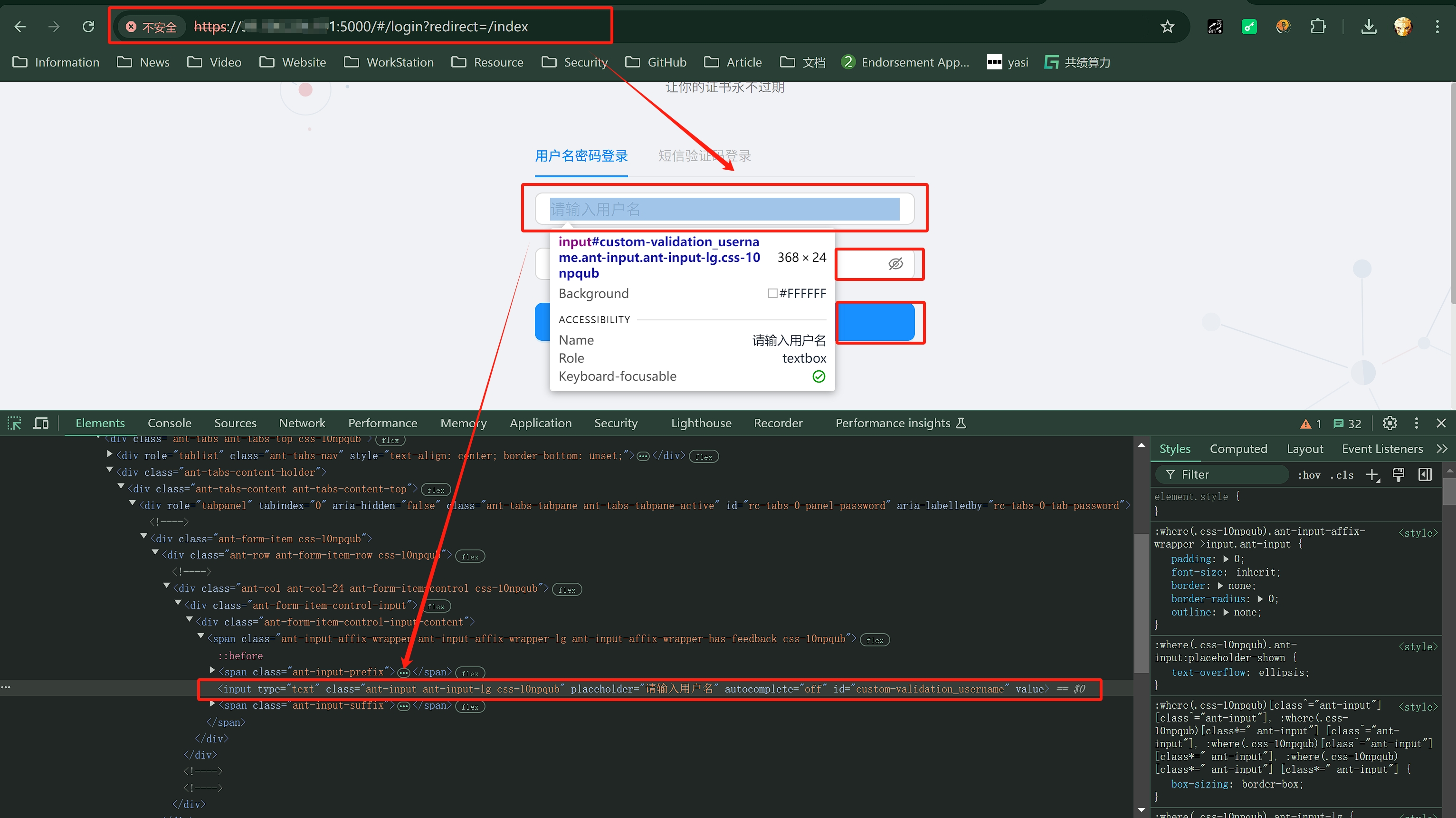Expand the tablist ant-tabs-nav div node

click(x=110, y=454)
